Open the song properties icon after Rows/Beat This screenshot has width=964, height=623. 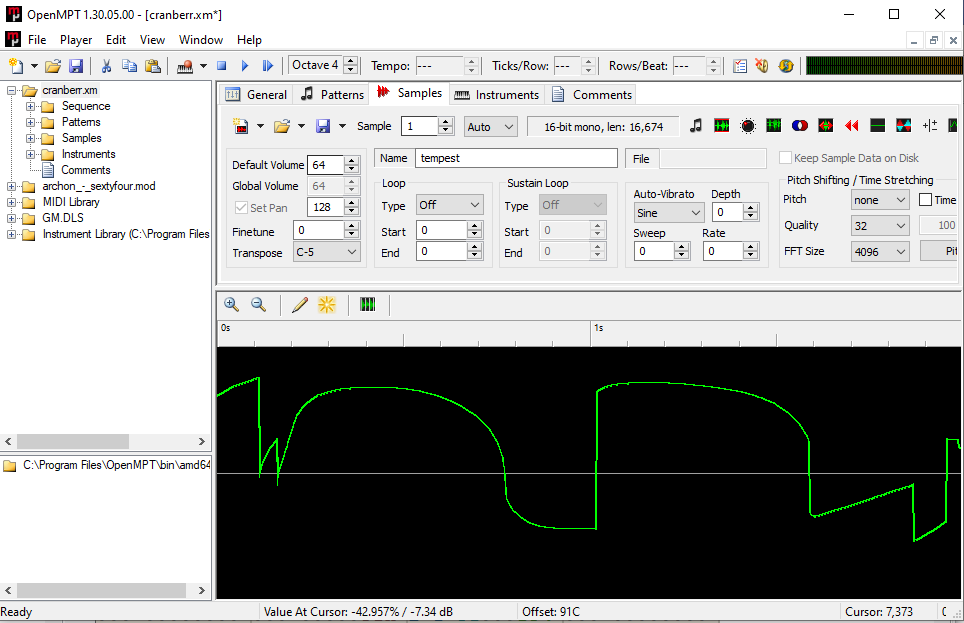click(x=740, y=66)
